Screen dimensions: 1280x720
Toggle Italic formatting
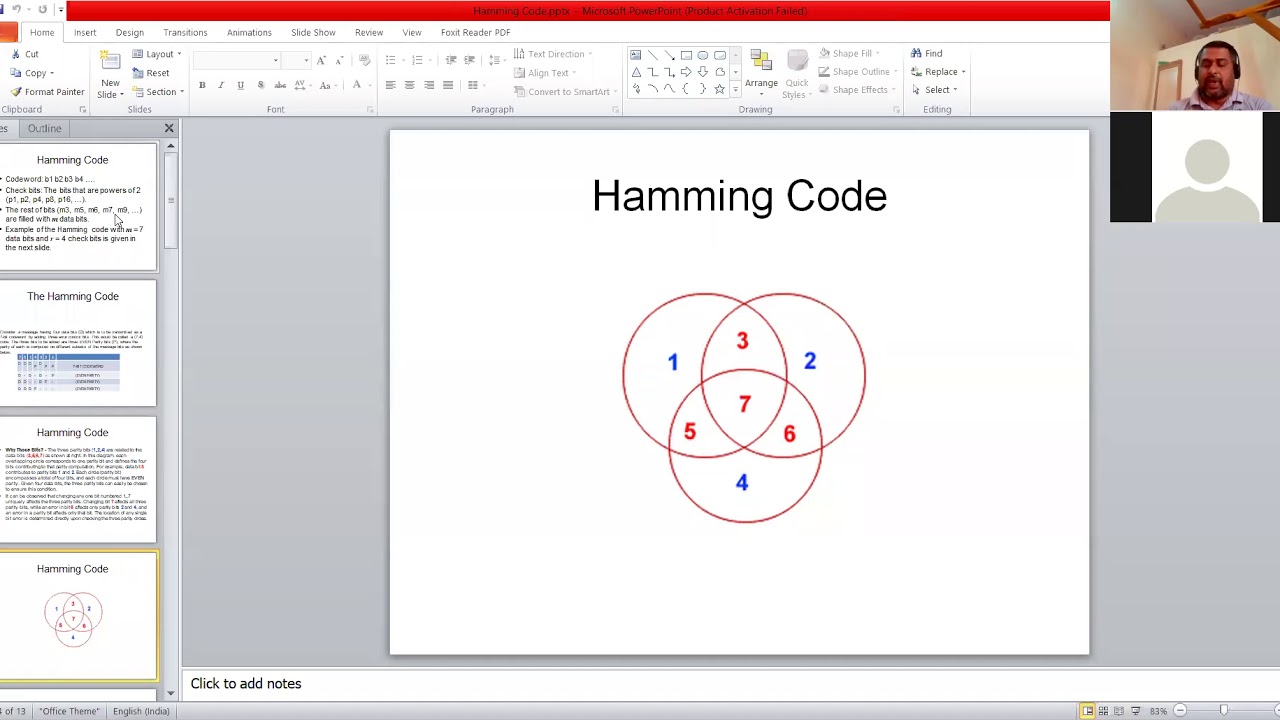[x=221, y=86]
